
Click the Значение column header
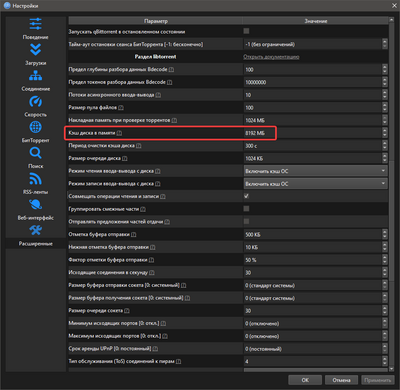click(x=316, y=21)
